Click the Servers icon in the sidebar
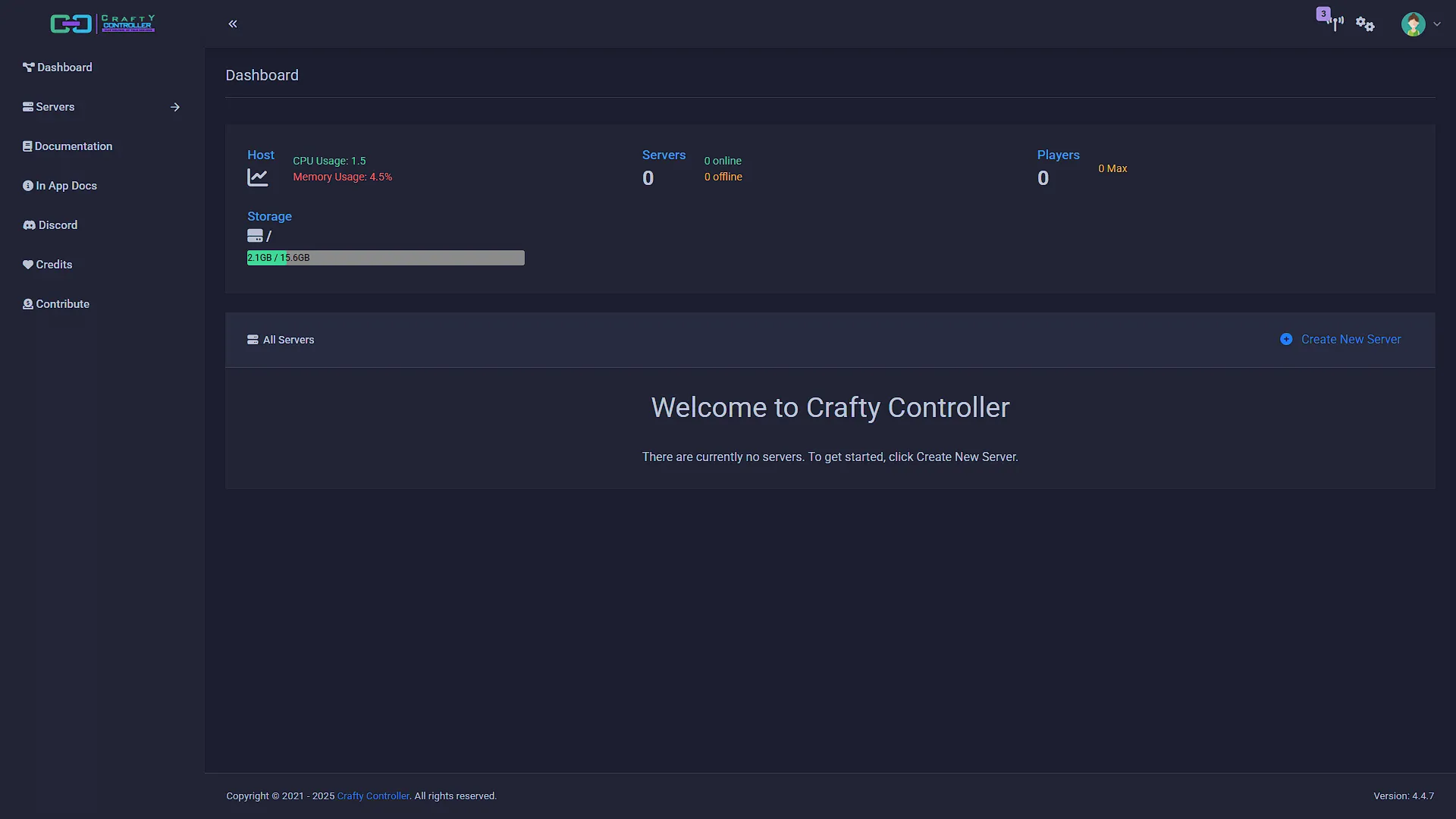The image size is (1456, 819). click(x=28, y=107)
